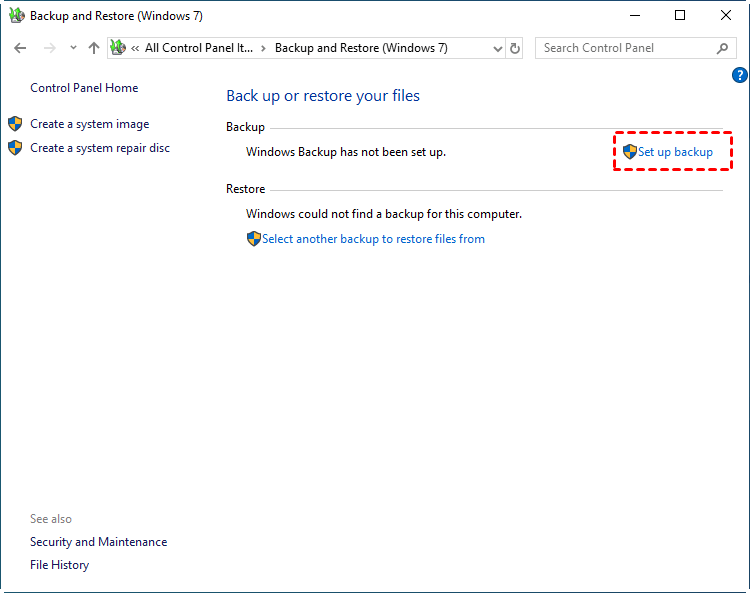
Task: Click the Up one level arrow
Action: (94, 48)
